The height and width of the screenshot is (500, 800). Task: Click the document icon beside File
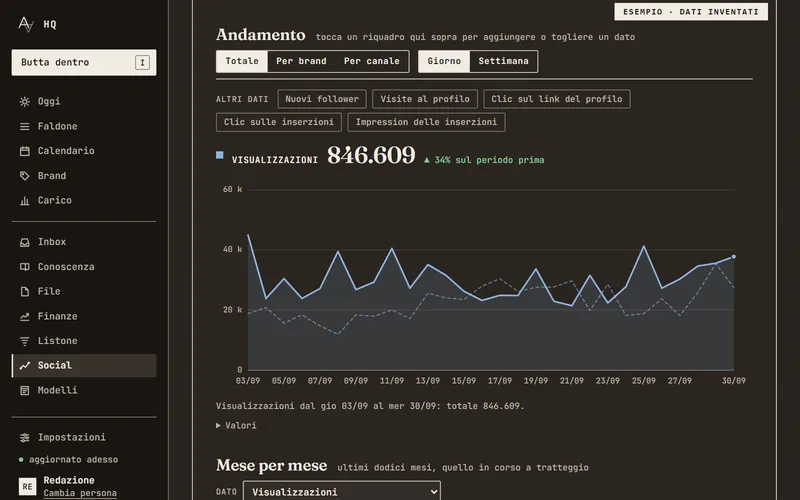pos(24,291)
